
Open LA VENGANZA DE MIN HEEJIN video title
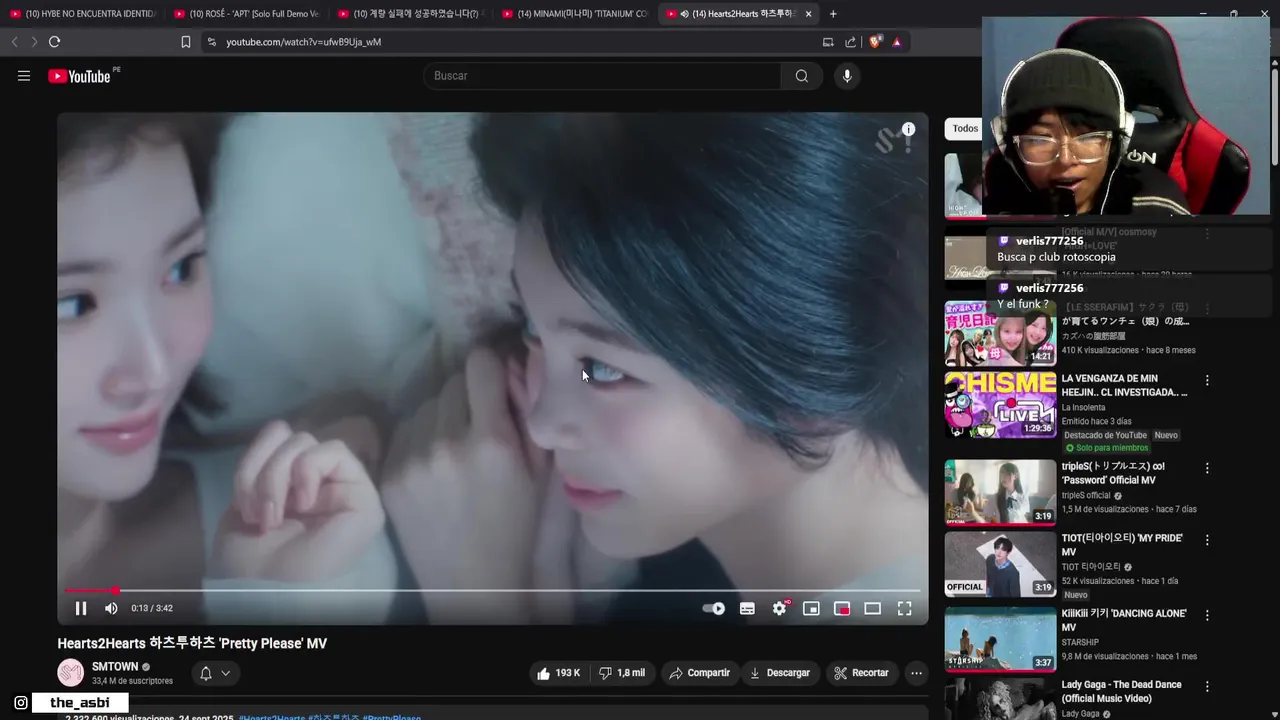coord(1125,386)
